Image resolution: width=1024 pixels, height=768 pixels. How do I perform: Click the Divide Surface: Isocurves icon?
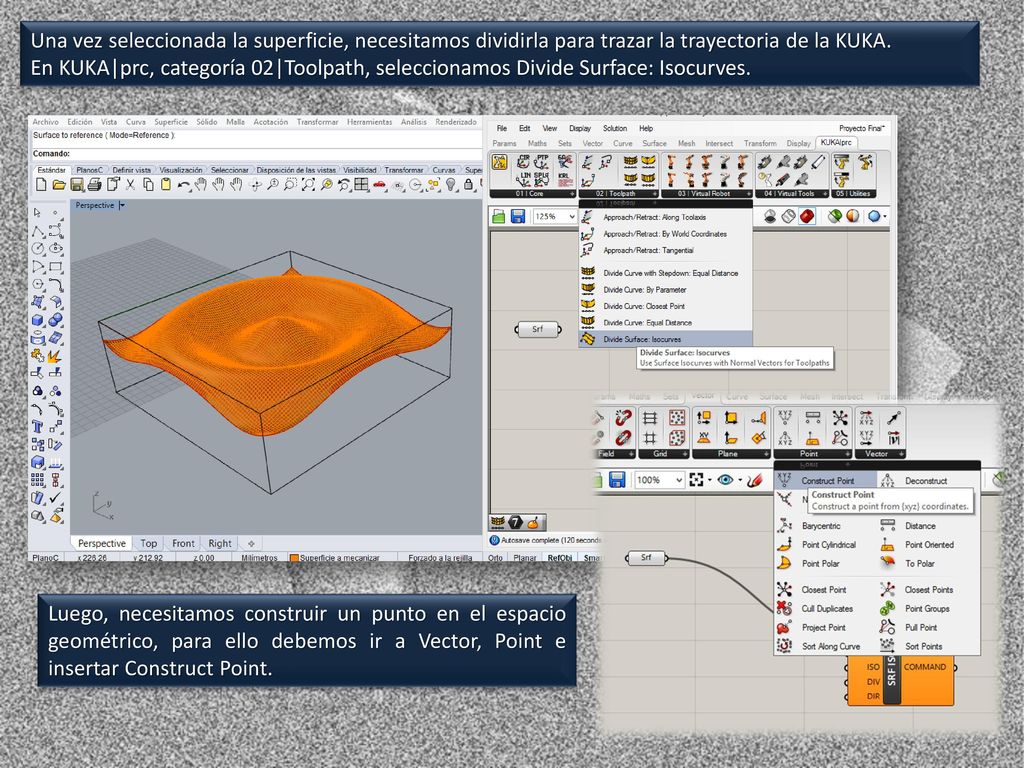pos(588,339)
